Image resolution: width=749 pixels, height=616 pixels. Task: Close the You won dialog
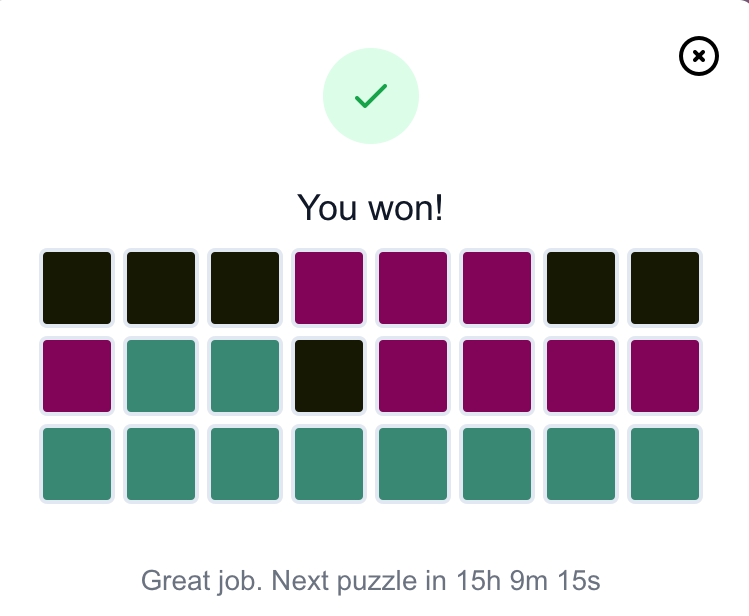[x=698, y=56]
